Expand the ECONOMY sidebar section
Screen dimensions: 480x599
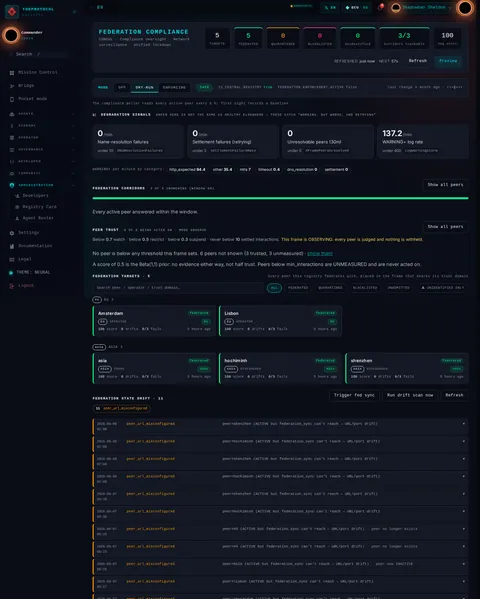(x=42, y=126)
